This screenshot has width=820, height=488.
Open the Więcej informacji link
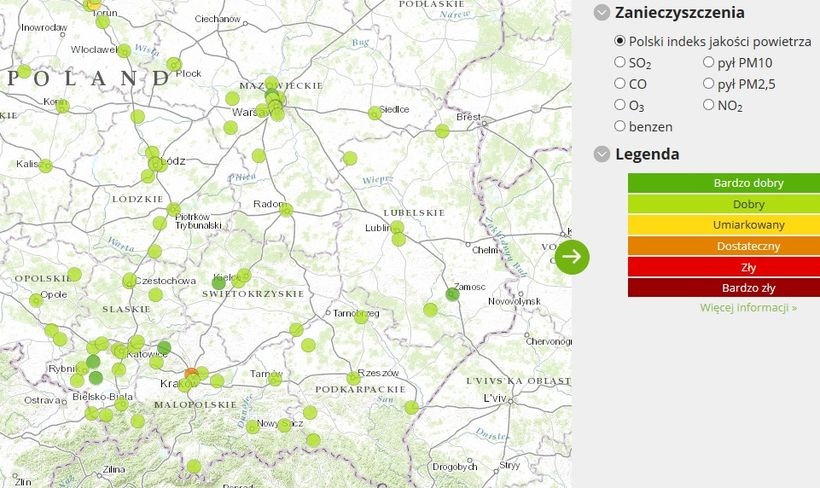[748, 307]
